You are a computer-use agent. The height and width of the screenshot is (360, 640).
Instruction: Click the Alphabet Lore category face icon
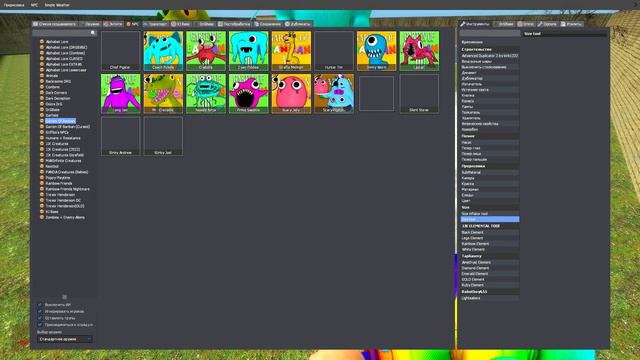[x=42, y=42]
